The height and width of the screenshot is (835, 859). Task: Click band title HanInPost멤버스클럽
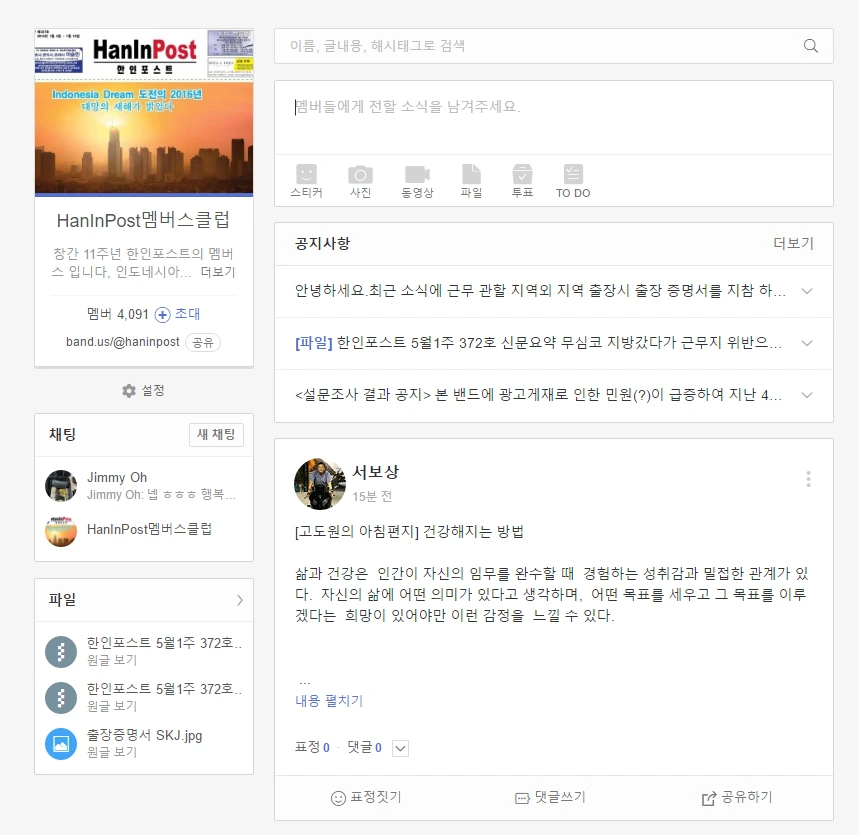[144, 220]
